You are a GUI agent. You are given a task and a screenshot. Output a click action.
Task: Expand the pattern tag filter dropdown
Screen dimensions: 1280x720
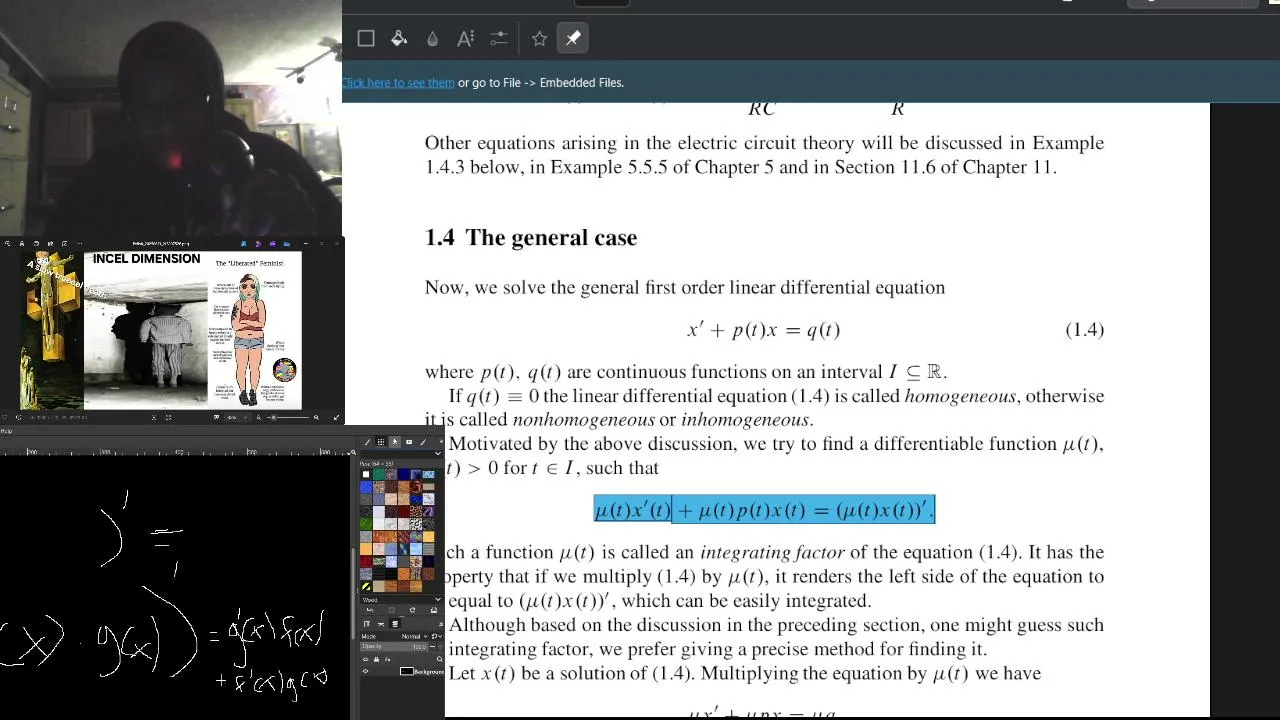(x=438, y=453)
